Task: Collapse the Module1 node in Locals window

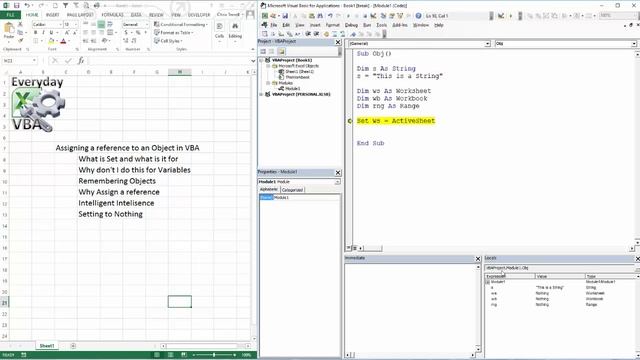Action: click(487, 282)
